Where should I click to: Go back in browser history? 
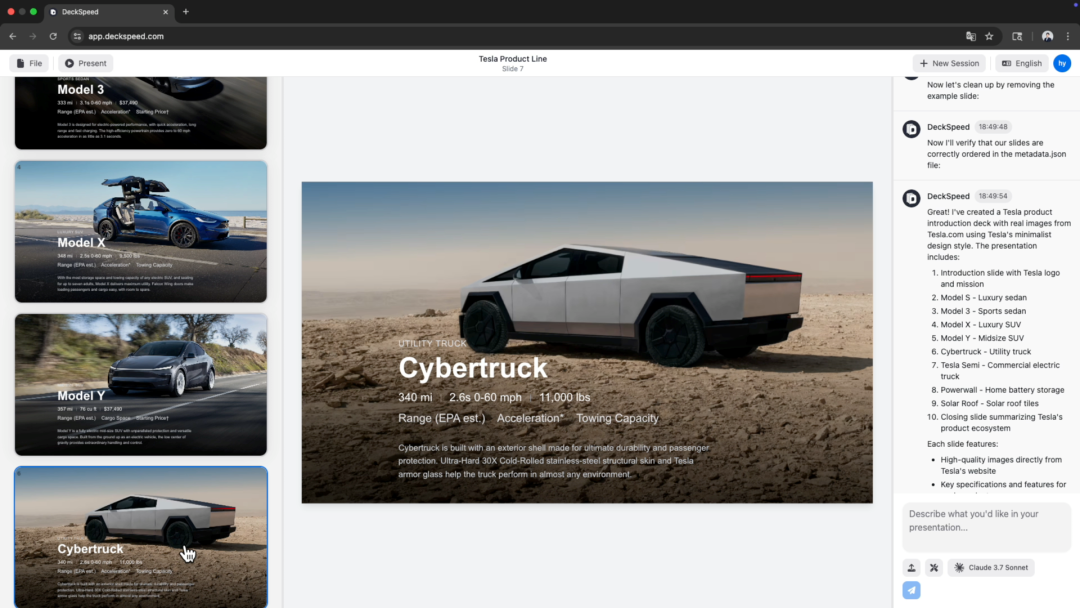point(12,36)
